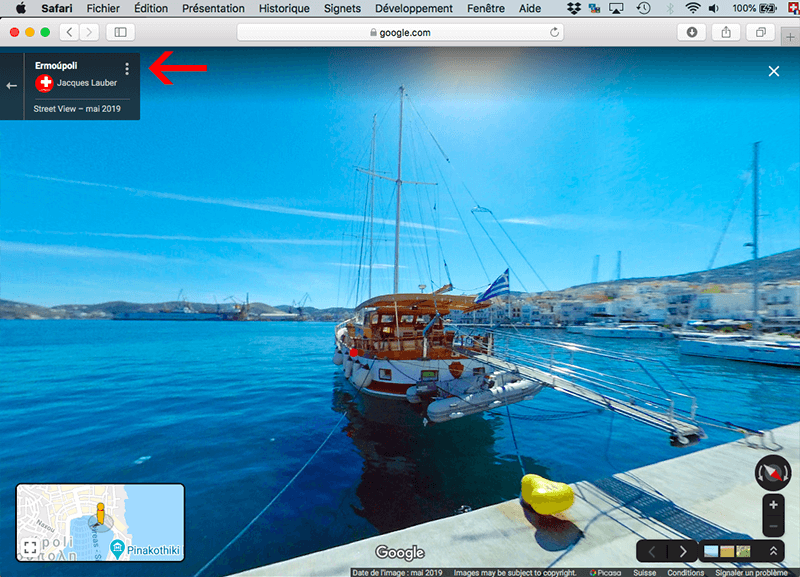The height and width of the screenshot is (577, 800).
Task: Select the second sandy-colored photo thumbnail
Action: (727, 551)
